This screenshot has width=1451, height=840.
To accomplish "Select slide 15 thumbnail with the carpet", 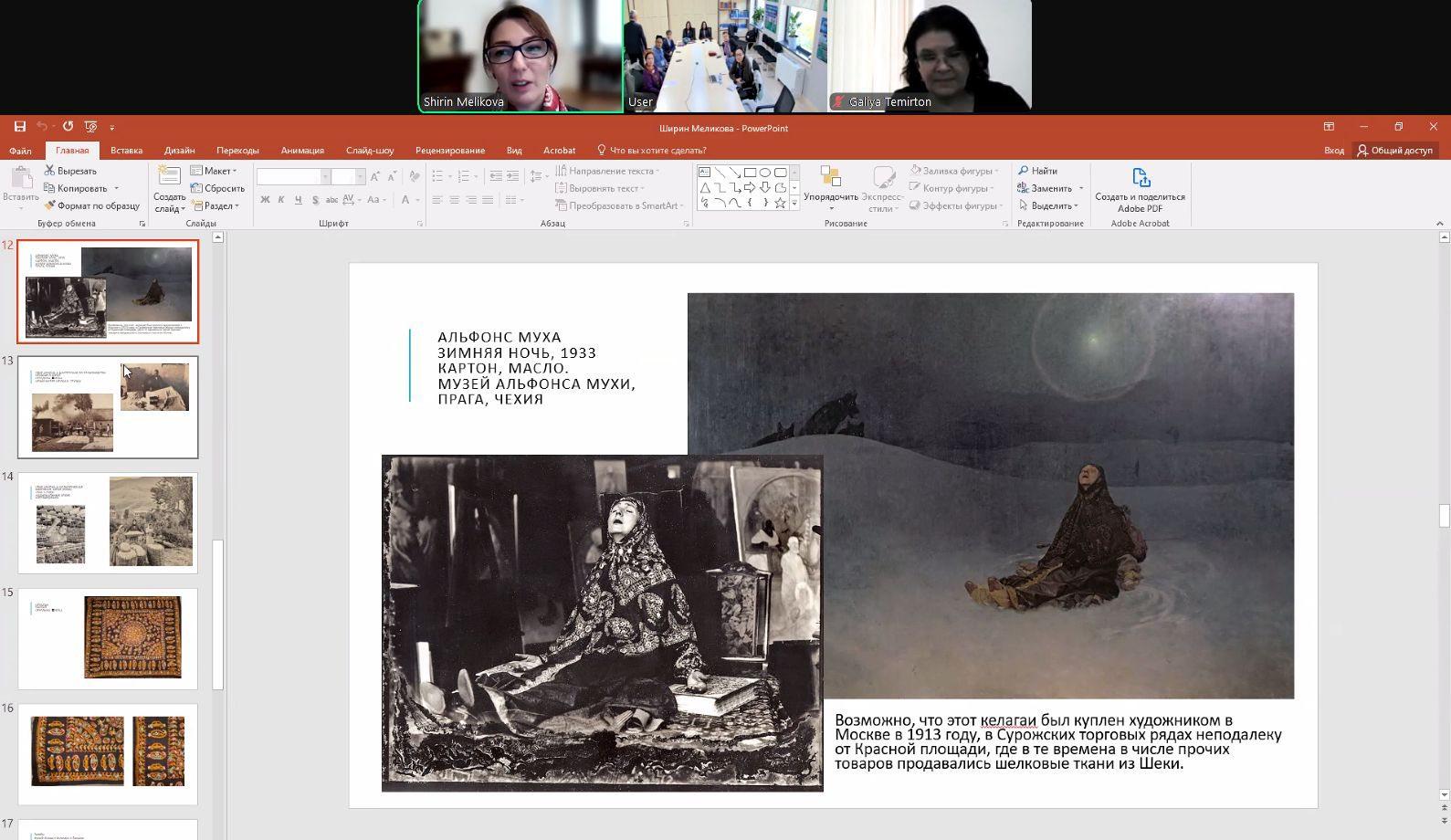I will 108,637.
